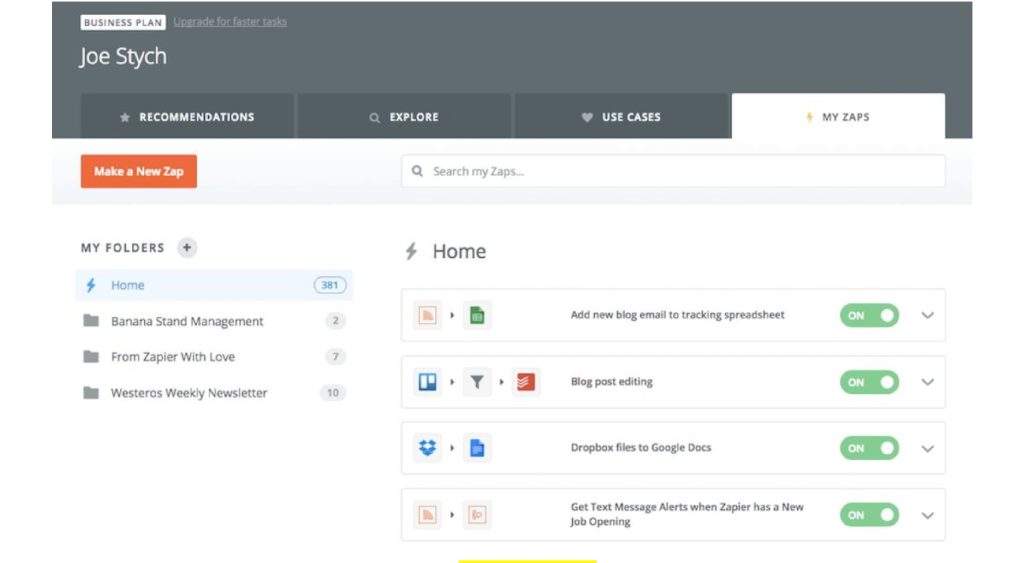Screen dimensions: 1024x563
Task: Open the 'Dropbox files to Google Docs' title
Action: pyautogui.click(x=641, y=447)
